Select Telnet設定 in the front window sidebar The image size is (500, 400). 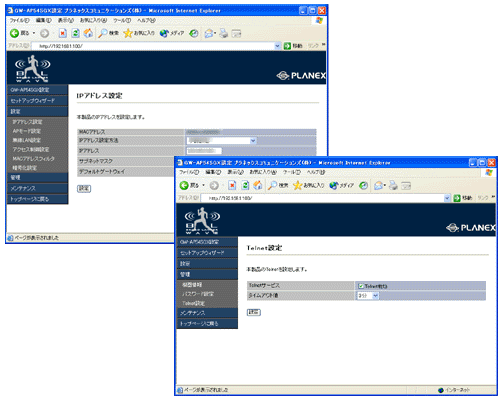coord(194,303)
